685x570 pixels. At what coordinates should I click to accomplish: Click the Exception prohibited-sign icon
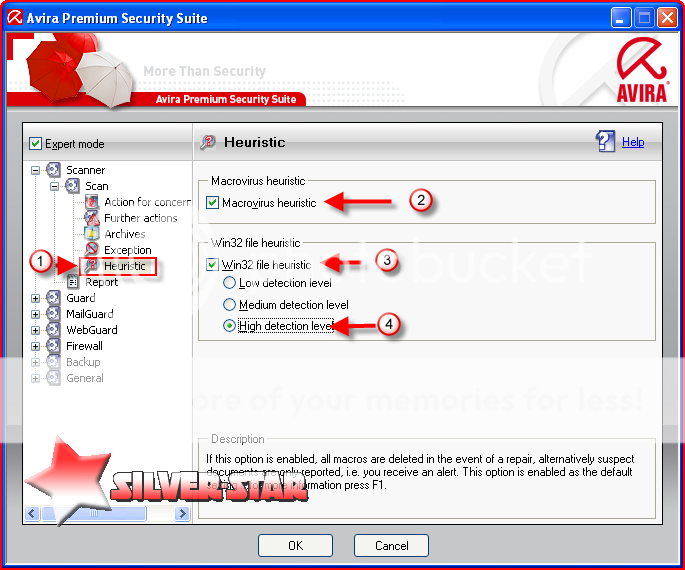[92, 249]
